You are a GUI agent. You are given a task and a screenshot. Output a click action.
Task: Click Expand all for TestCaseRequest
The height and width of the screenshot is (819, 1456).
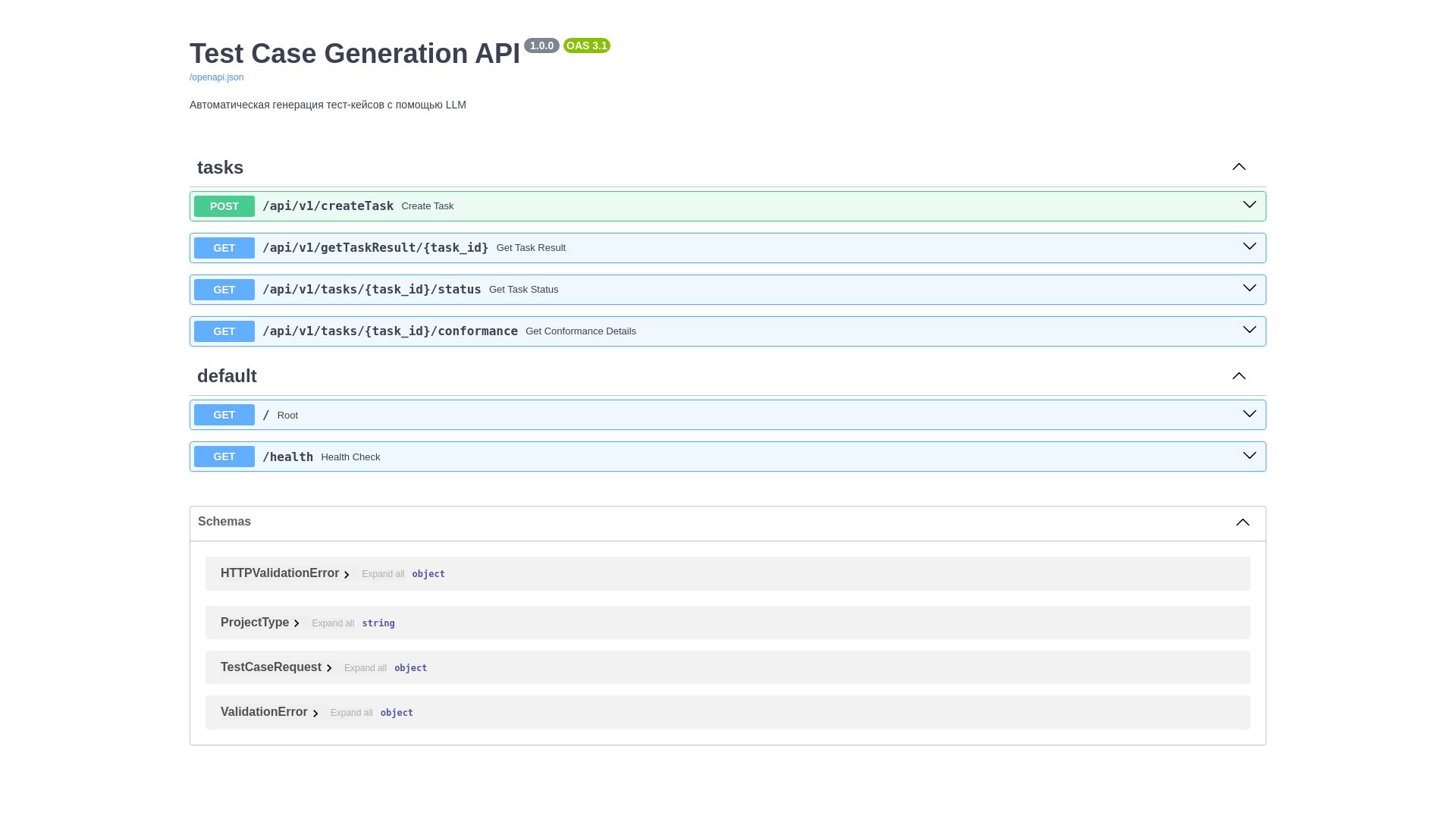click(366, 668)
